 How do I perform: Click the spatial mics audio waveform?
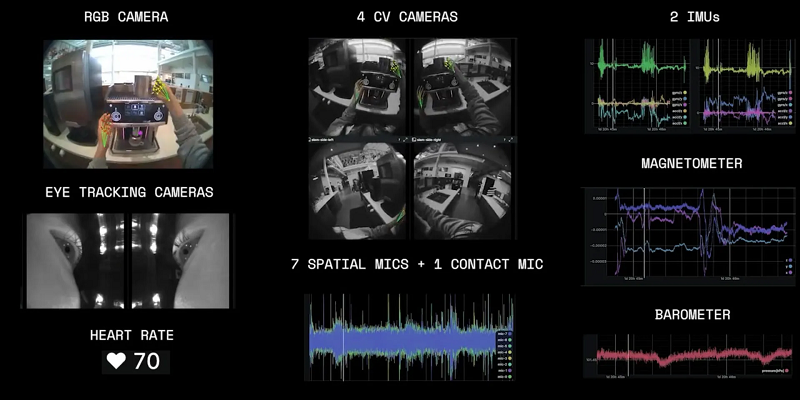coord(400,338)
